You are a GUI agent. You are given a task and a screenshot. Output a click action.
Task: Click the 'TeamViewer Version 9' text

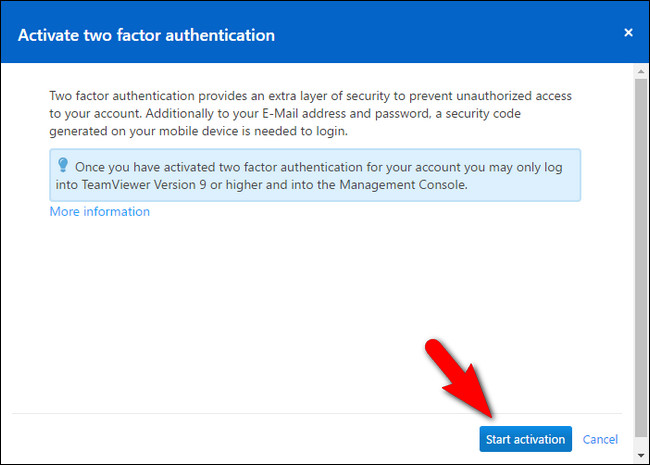147,184
